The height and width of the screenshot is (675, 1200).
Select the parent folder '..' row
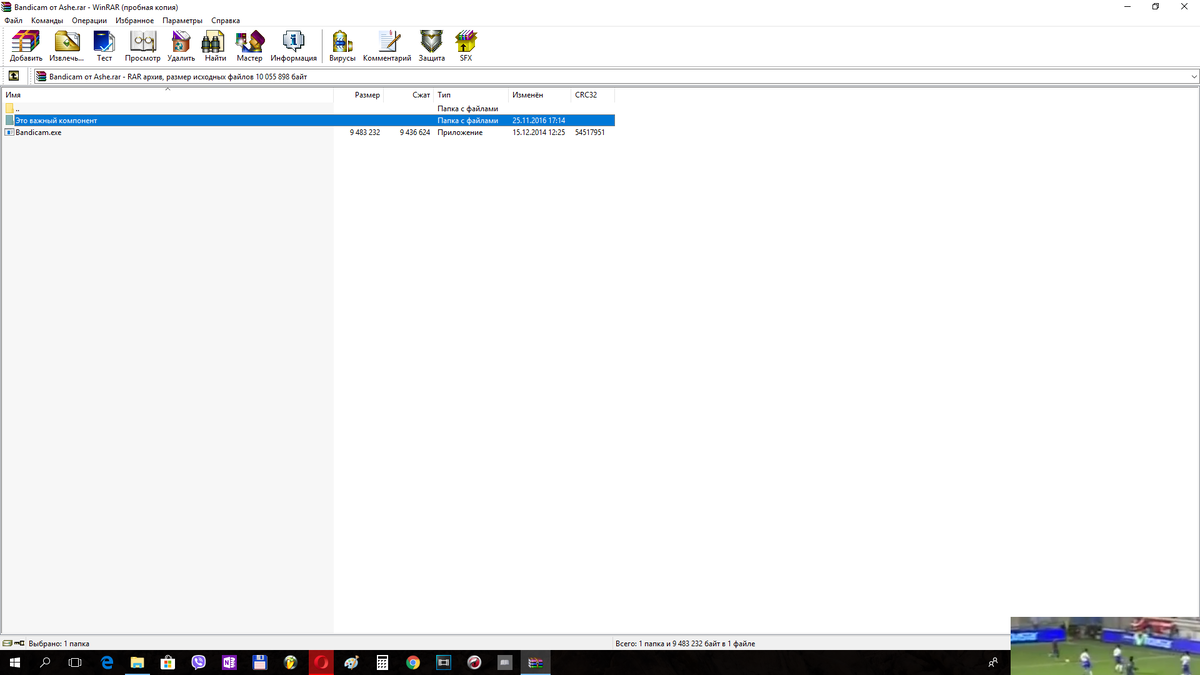pos(308,108)
